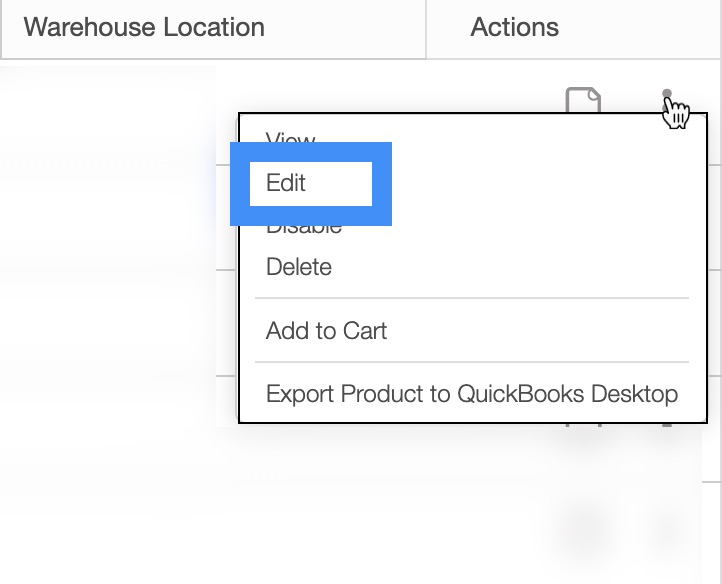Click Warehouse Location cell left of Export option
722x584 pixels.
tap(110, 393)
